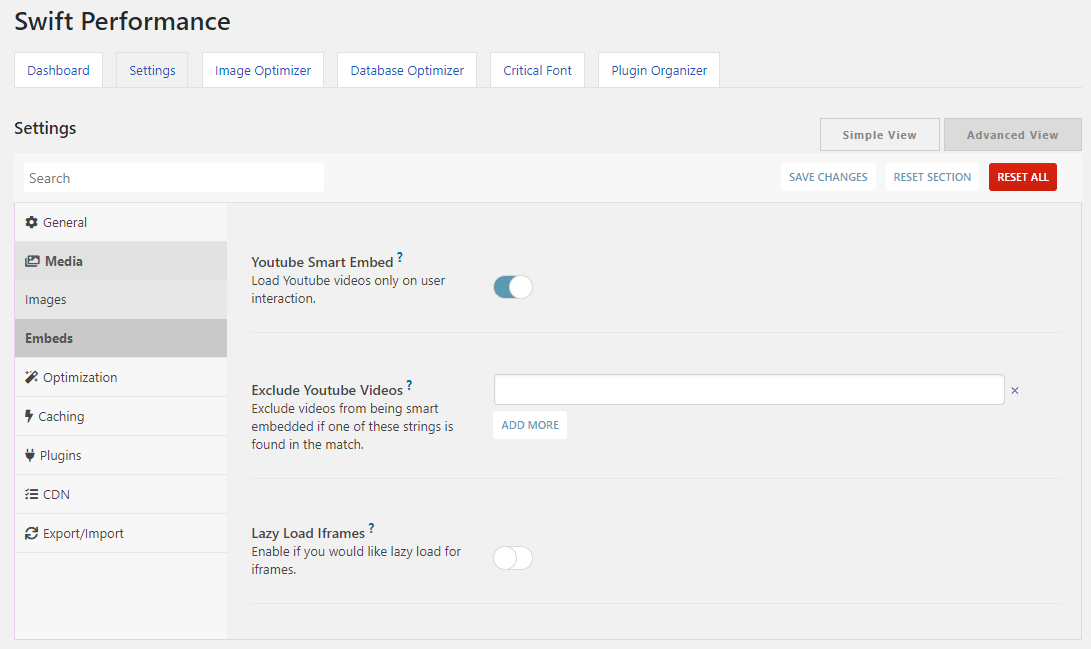Open Lazy Load Iframes help question mark
Viewport: 1091px width, 649px height.
372,528
